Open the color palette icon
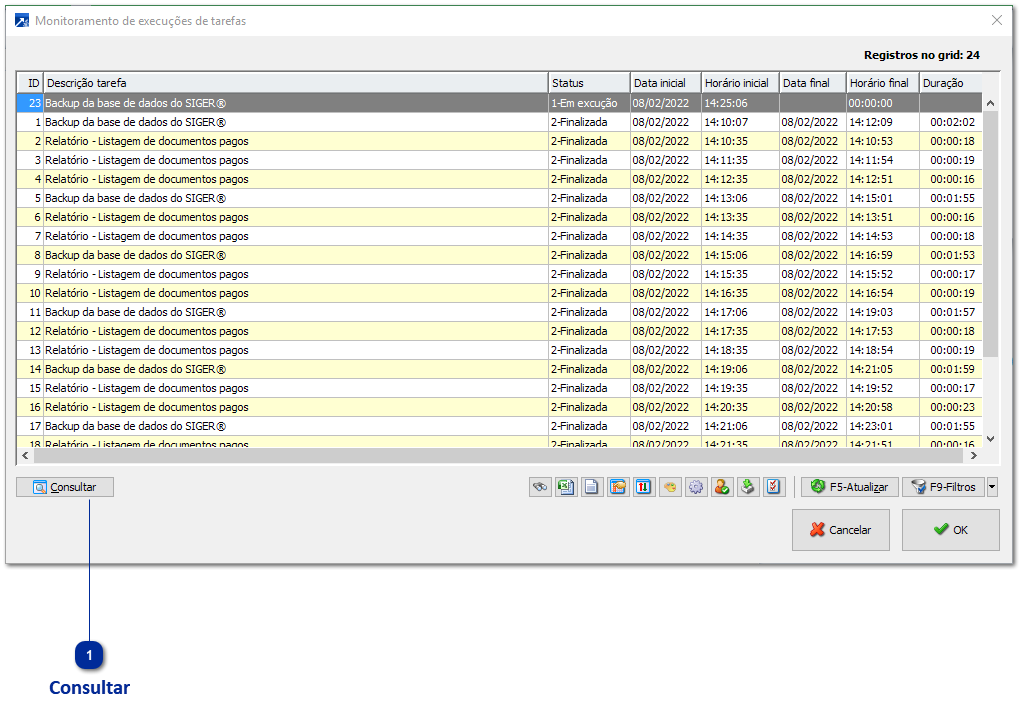Viewport: 1036px width, 716px height. (670, 487)
